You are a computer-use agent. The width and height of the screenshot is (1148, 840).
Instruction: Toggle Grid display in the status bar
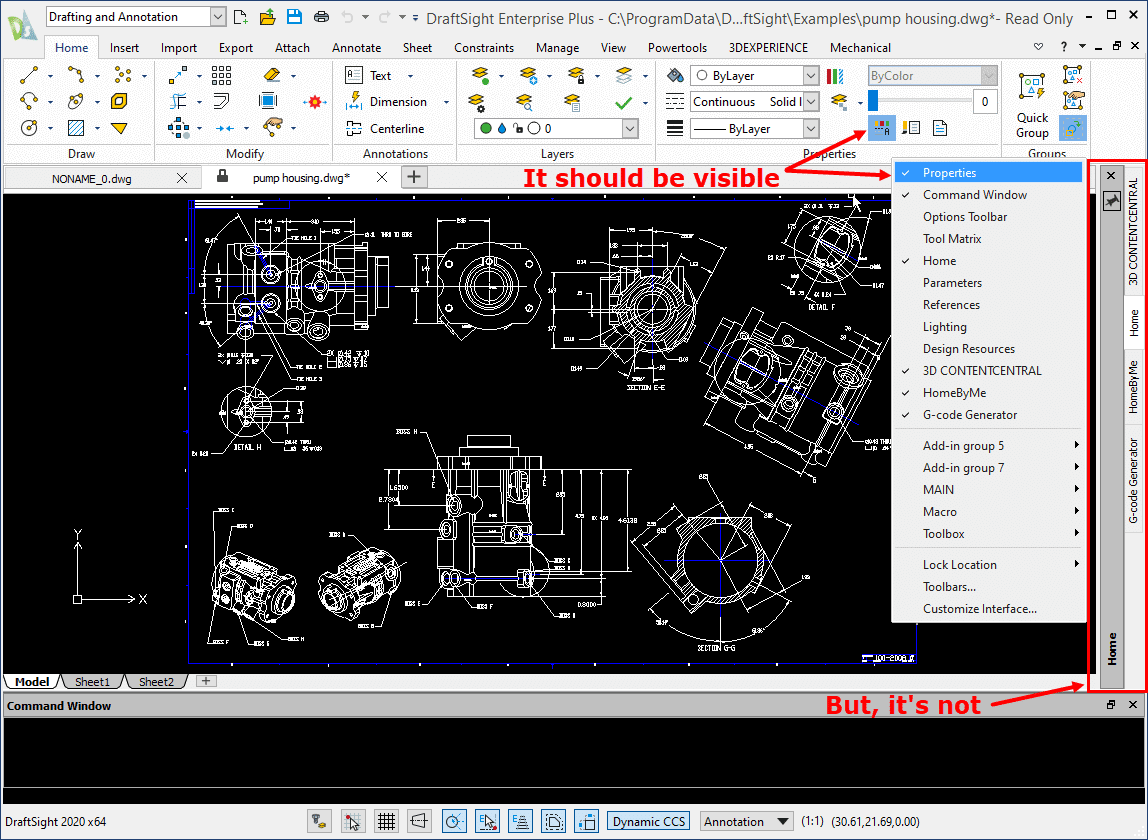[387, 822]
